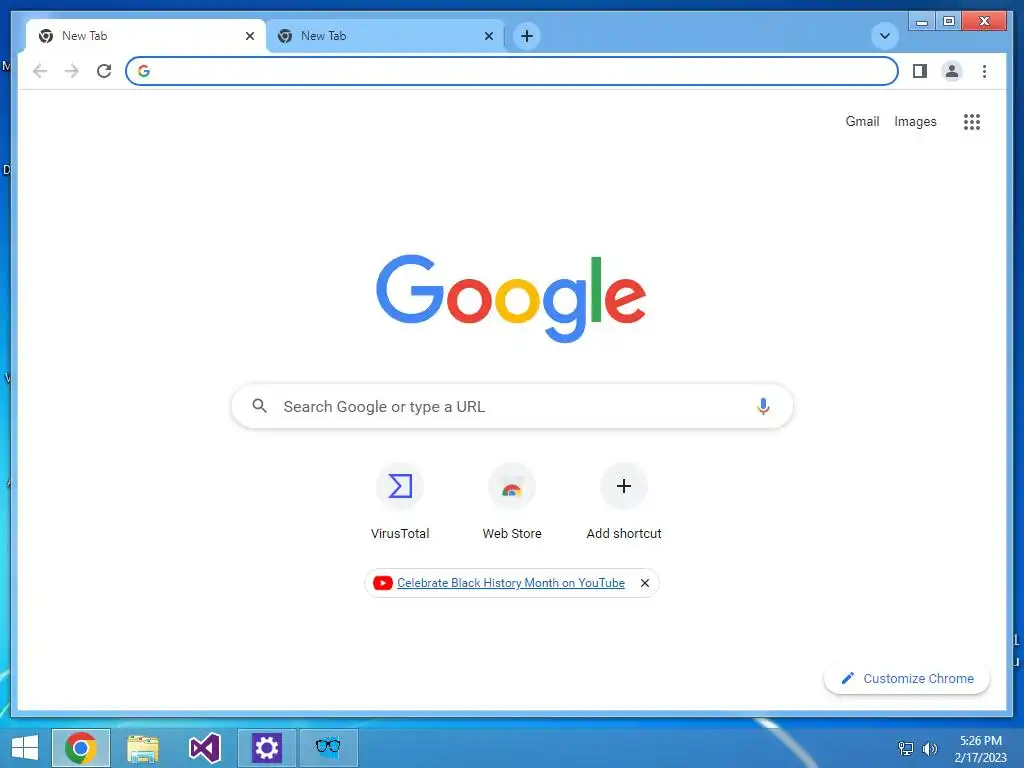The width and height of the screenshot is (1024, 768).
Task: Click Chrome icon in taskbar
Action: (x=81, y=748)
